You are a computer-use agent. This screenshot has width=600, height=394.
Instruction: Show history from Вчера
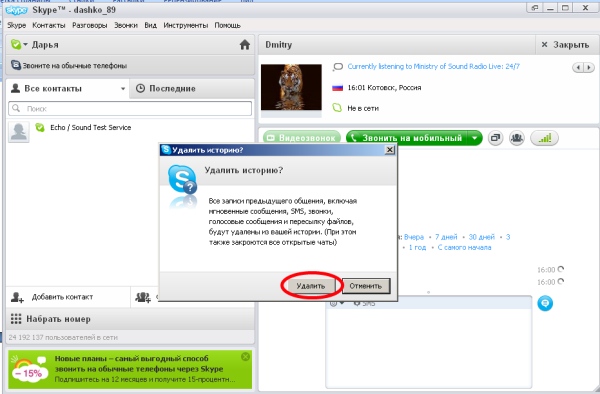tap(414, 237)
